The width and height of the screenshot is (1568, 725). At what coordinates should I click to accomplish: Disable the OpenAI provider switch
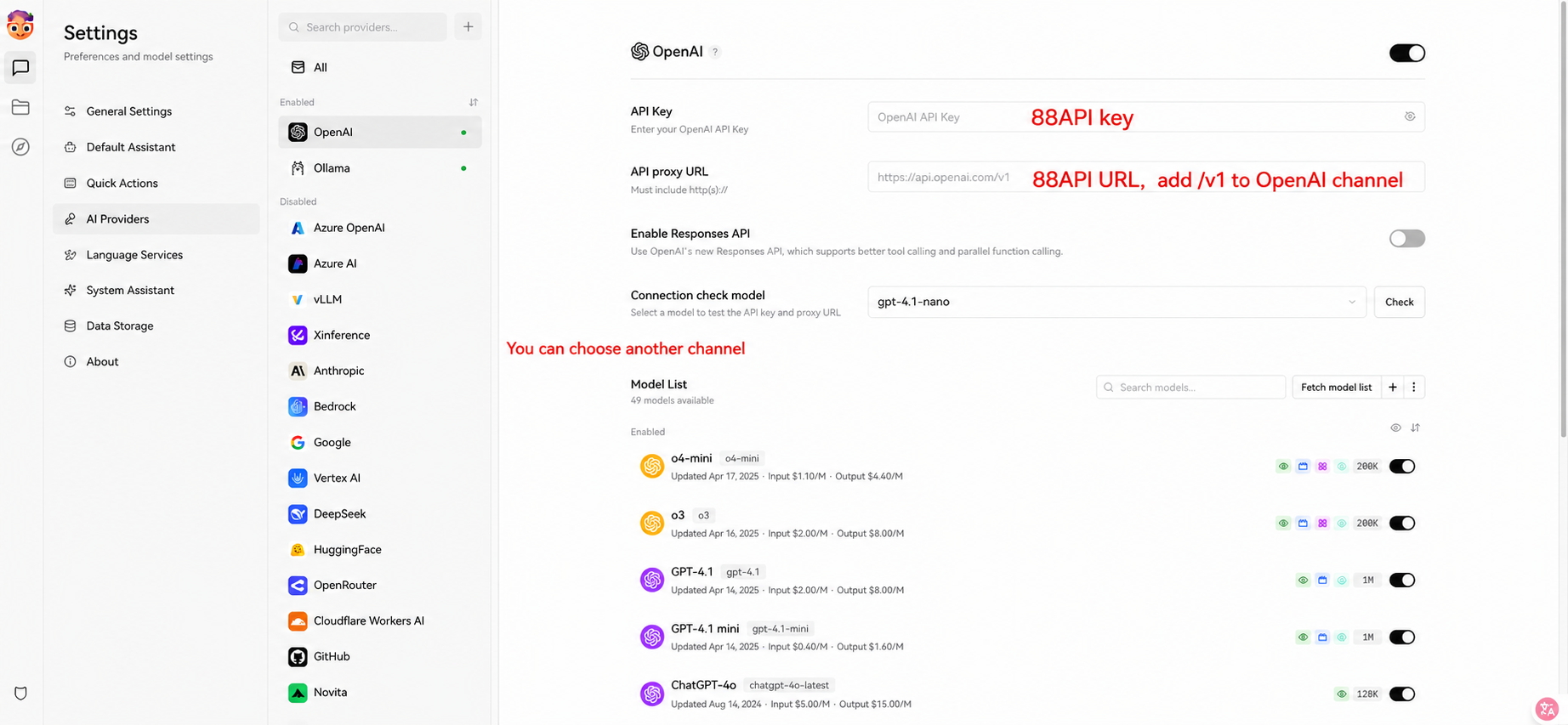1407,53
